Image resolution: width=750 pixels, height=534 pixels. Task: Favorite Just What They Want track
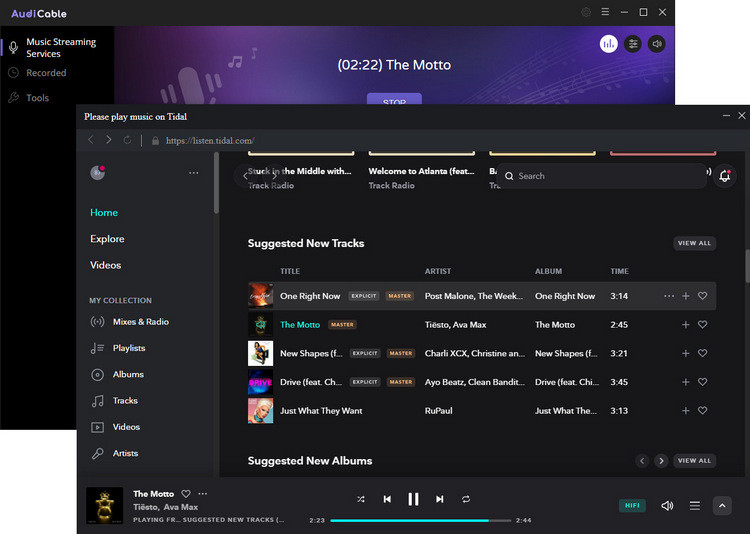pos(702,411)
